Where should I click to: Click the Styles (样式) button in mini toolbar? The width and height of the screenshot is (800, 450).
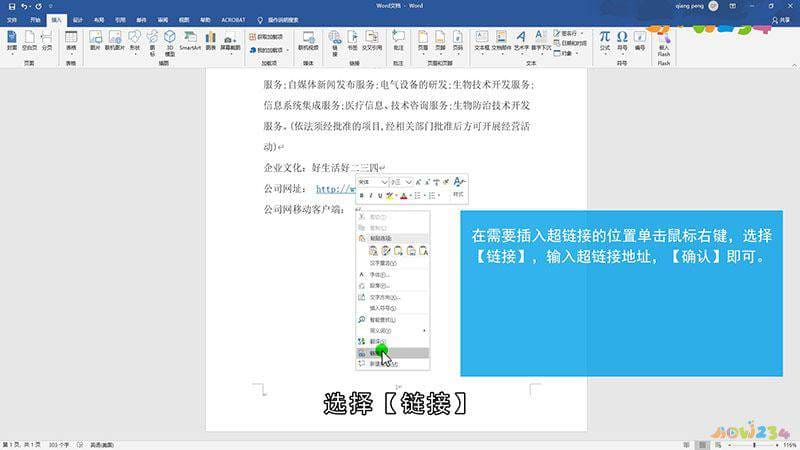tap(458, 187)
